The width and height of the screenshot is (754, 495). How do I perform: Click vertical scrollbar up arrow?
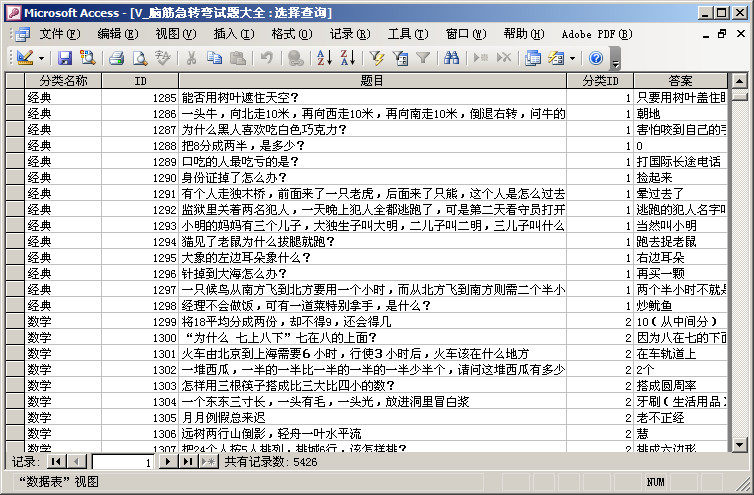[739, 80]
